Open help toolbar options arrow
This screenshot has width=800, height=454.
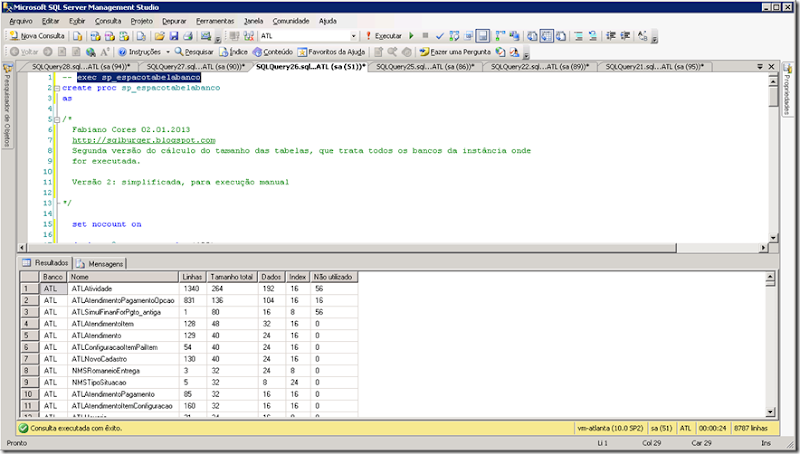tap(527, 54)
